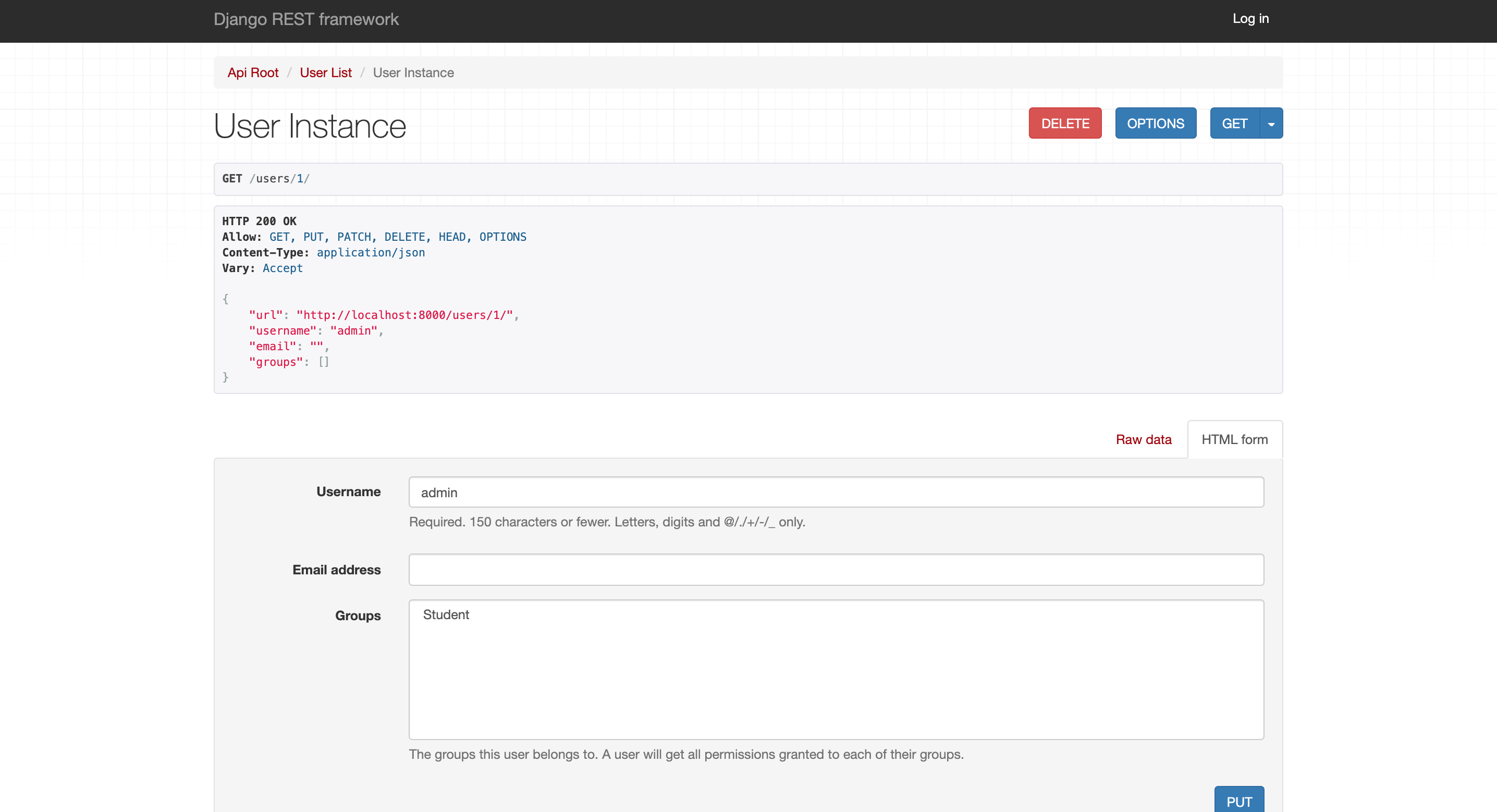Open Django REST framework brand link
This screenshot has width=1497, height=812.
click(305, 19)
